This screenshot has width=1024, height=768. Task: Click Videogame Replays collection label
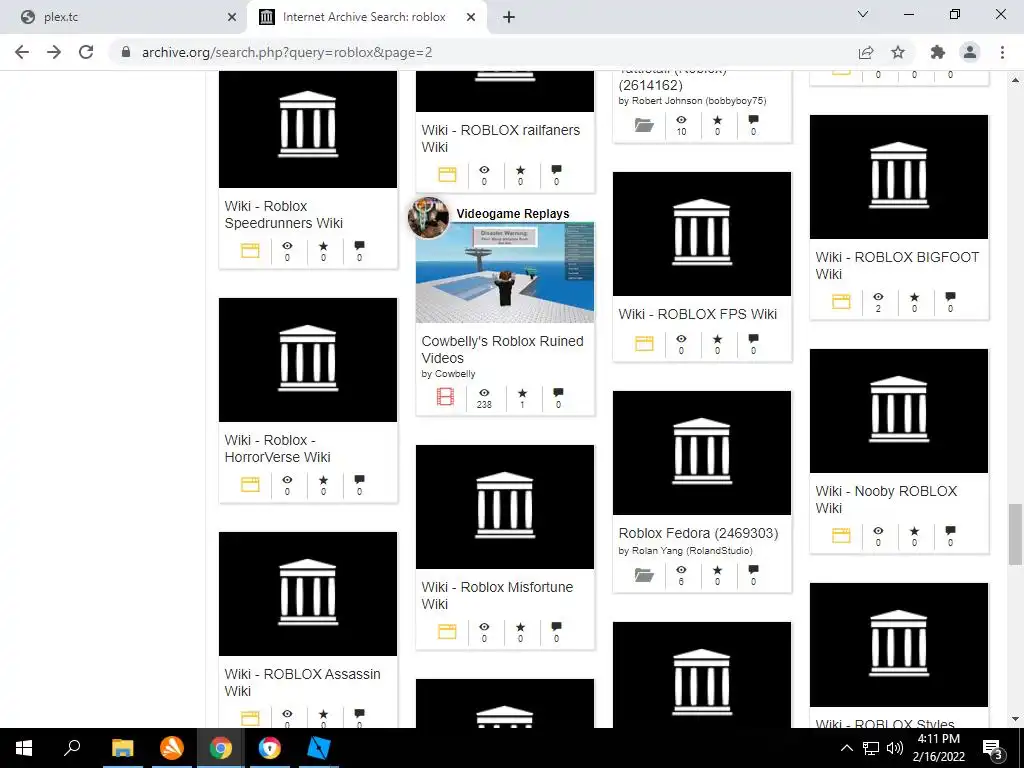[x=513, y=214]
